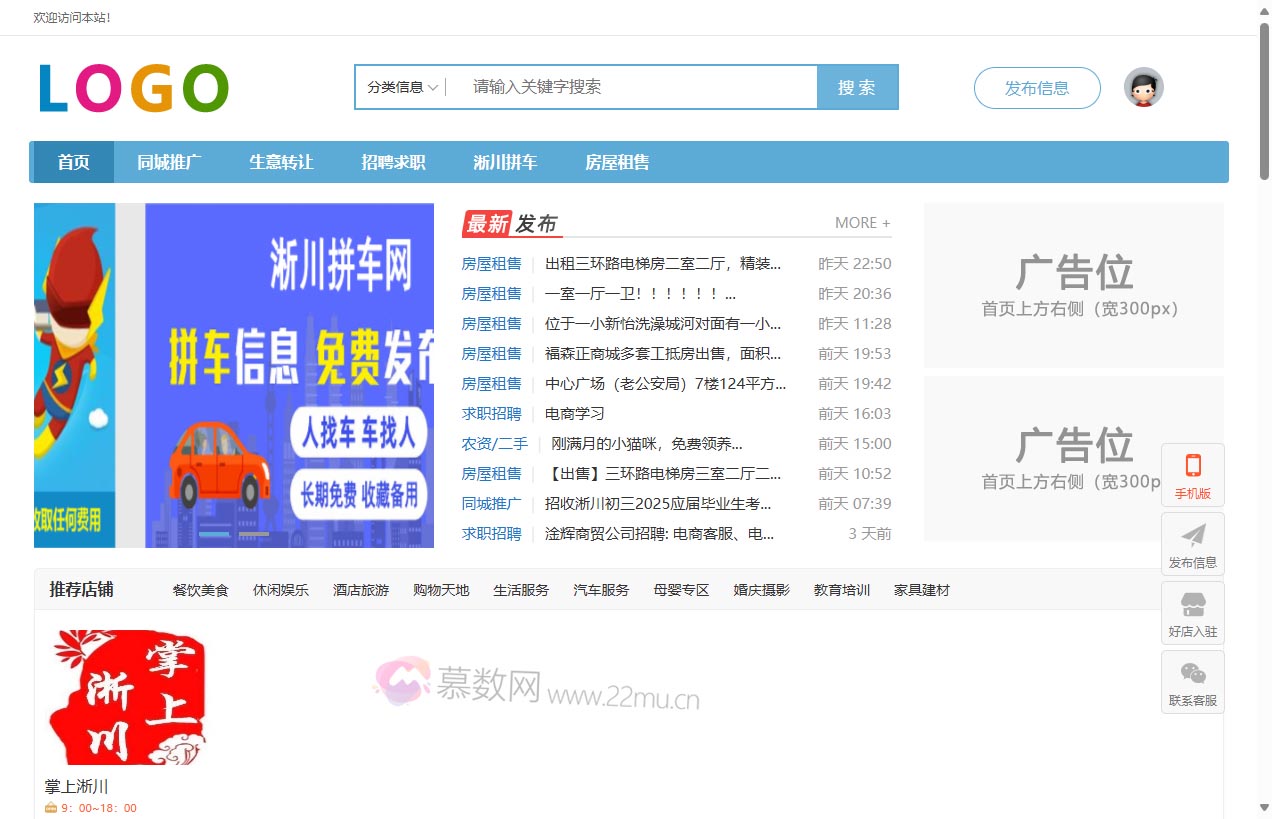Click the keyword search input field
This screenshot has height=819, width=1272.
[x=640, y=87]
